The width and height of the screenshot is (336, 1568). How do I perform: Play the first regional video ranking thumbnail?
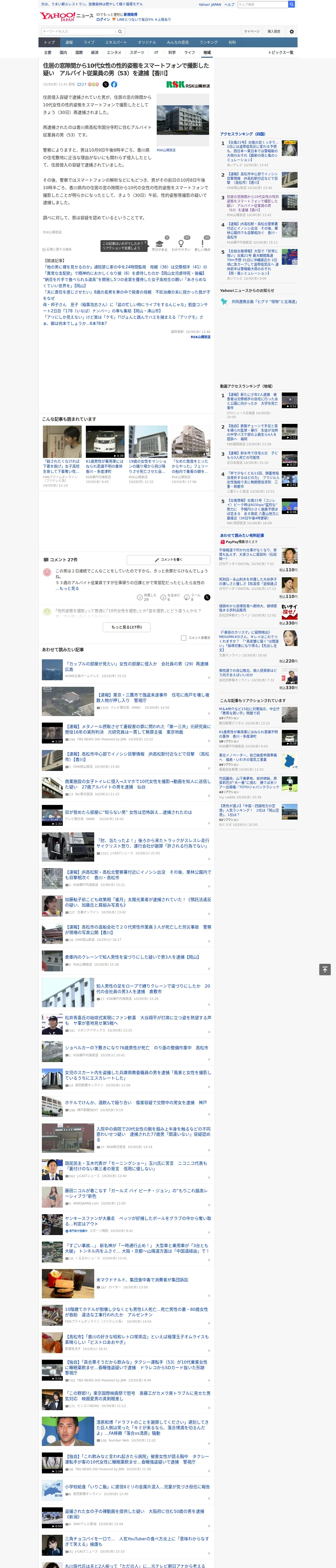pos(290,400)
